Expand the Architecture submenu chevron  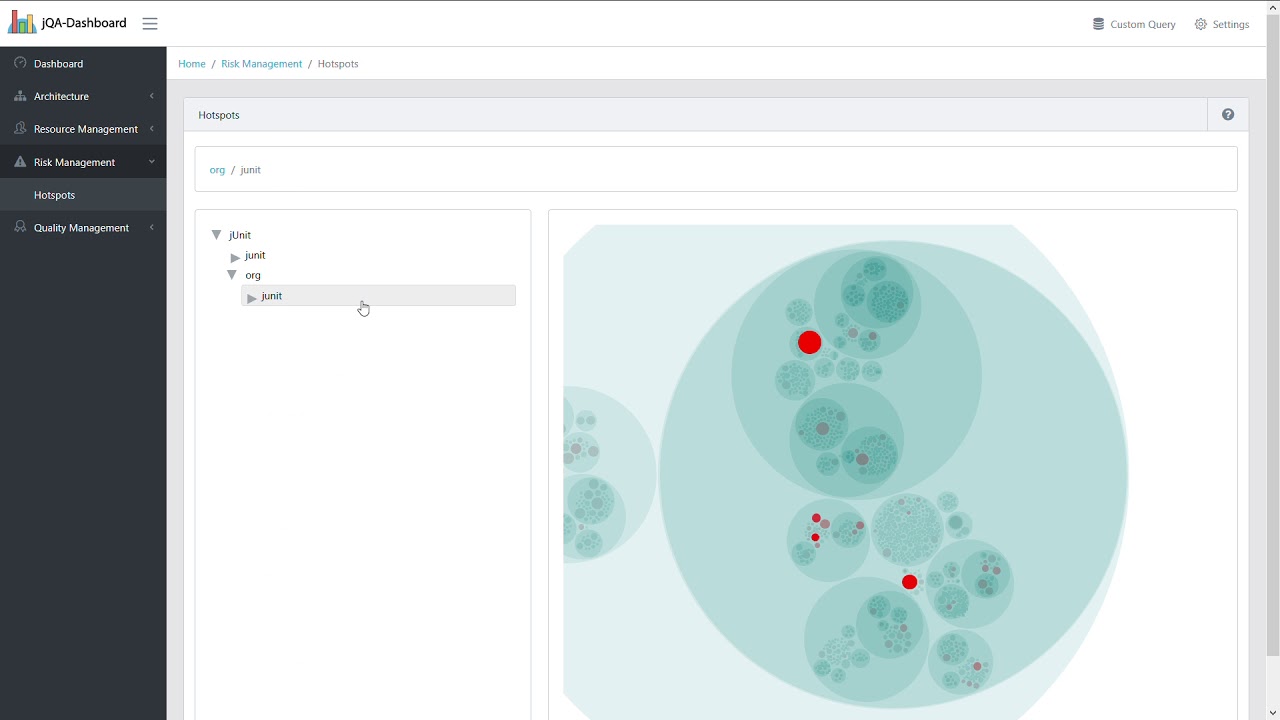pos(152,96)
